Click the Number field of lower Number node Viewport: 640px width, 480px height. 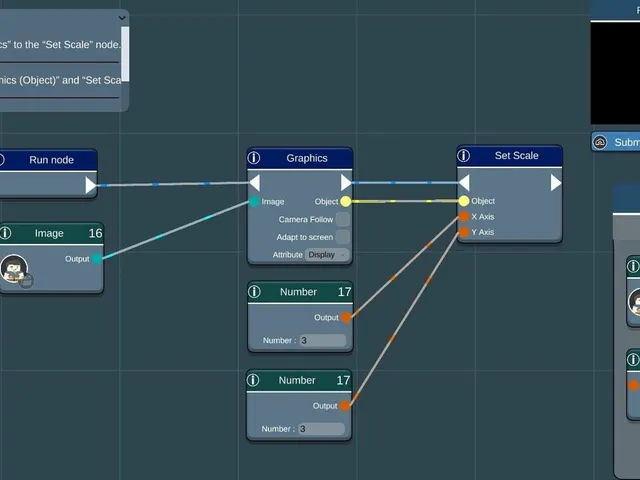[x=321, y=429]
